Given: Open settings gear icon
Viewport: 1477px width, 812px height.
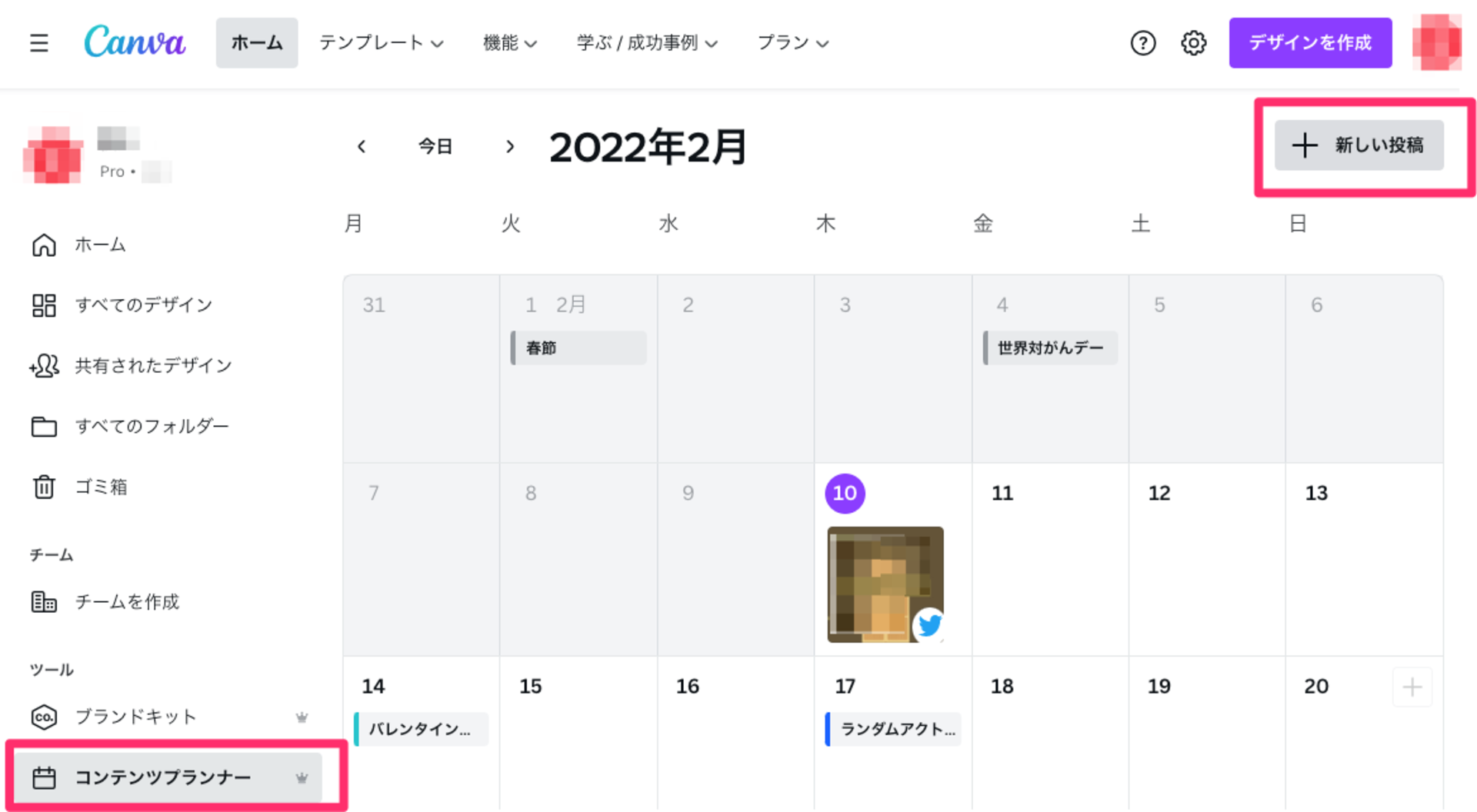Looking at the screenshot, I should (1193, 43).
